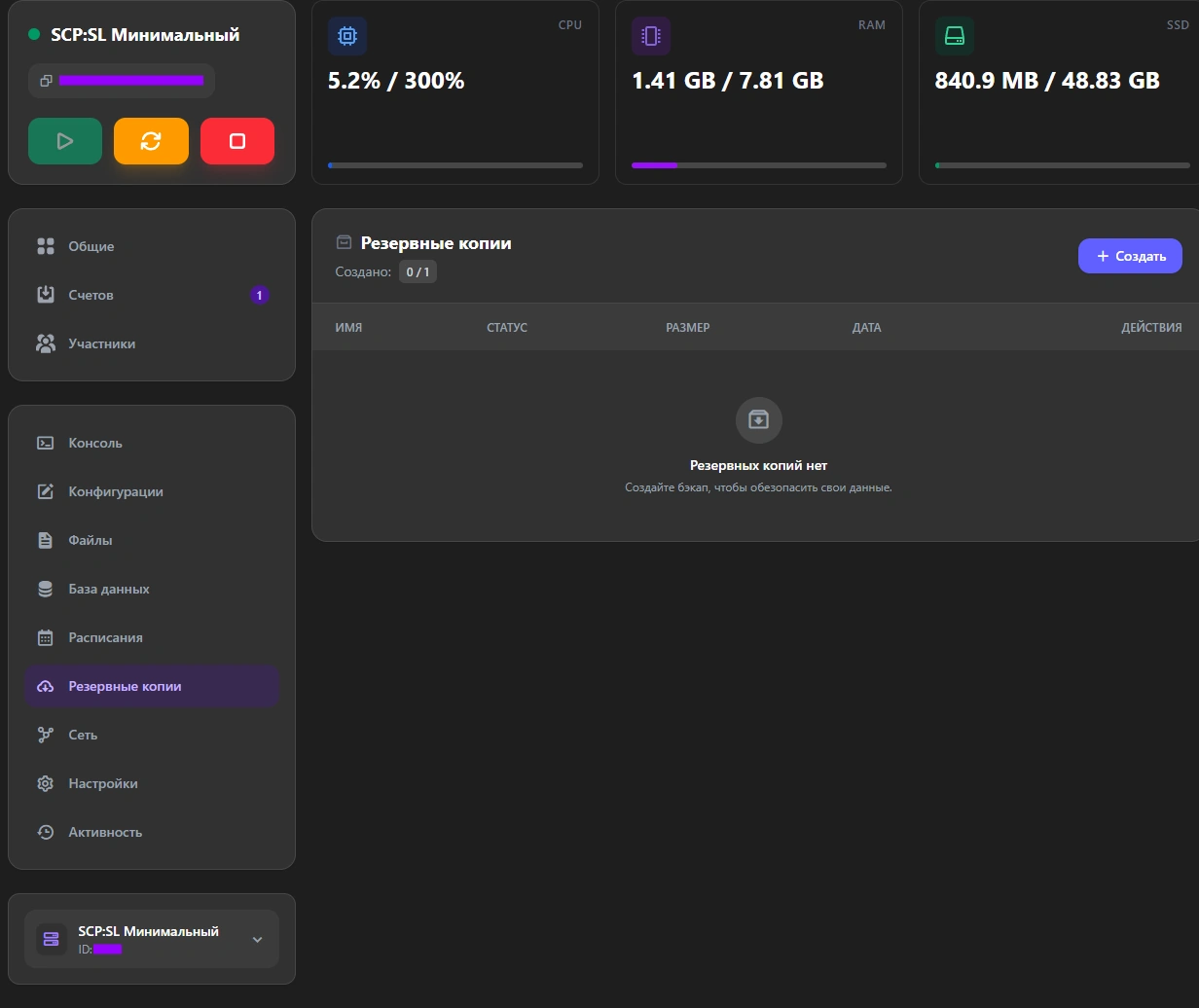Click the archive icon in the empty backups area
Image resolution: width=1199 pixels, height=1008 pixels.
pos(759,419)
